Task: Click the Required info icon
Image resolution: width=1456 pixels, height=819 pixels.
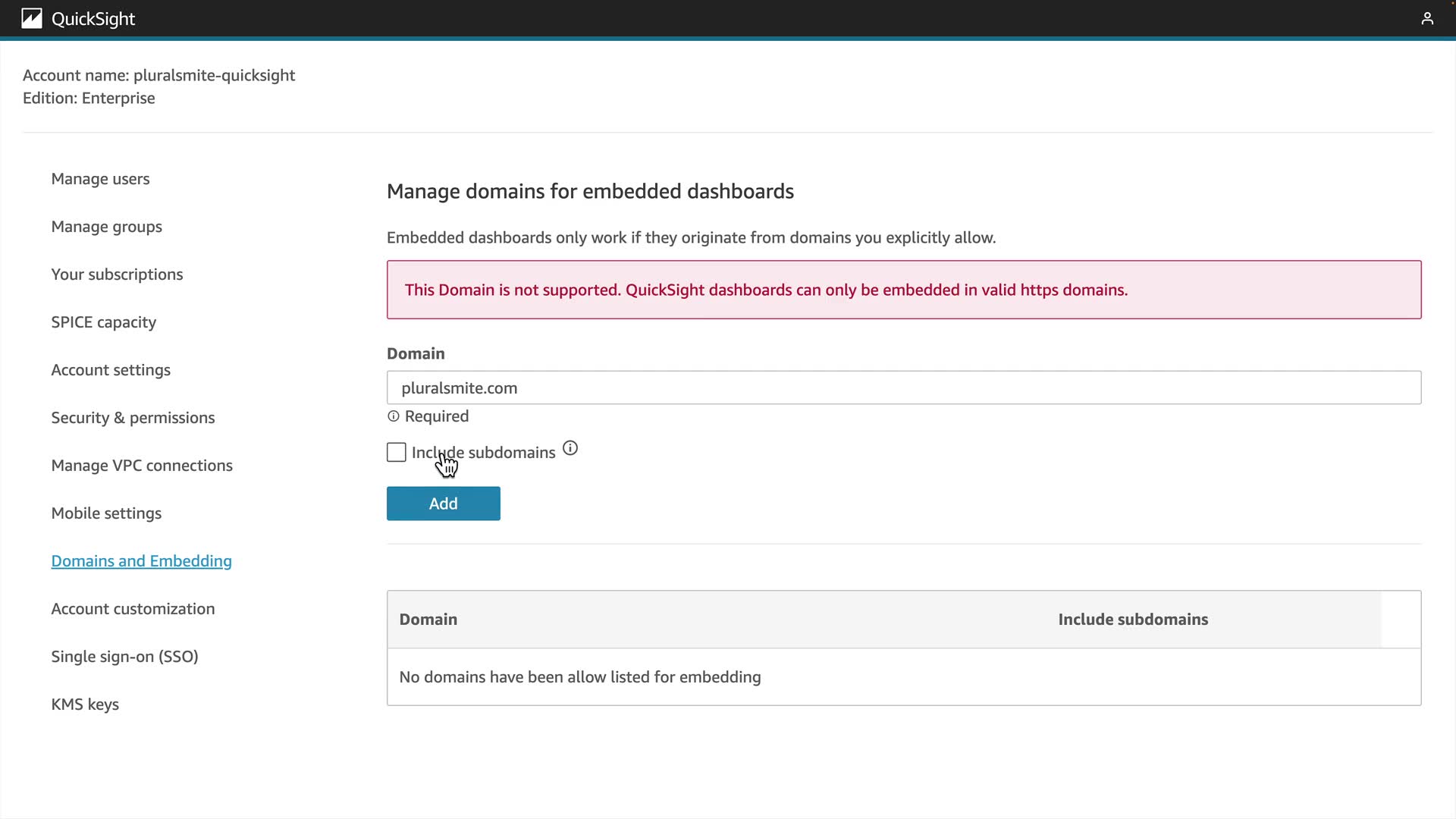Action: point(393,416)
